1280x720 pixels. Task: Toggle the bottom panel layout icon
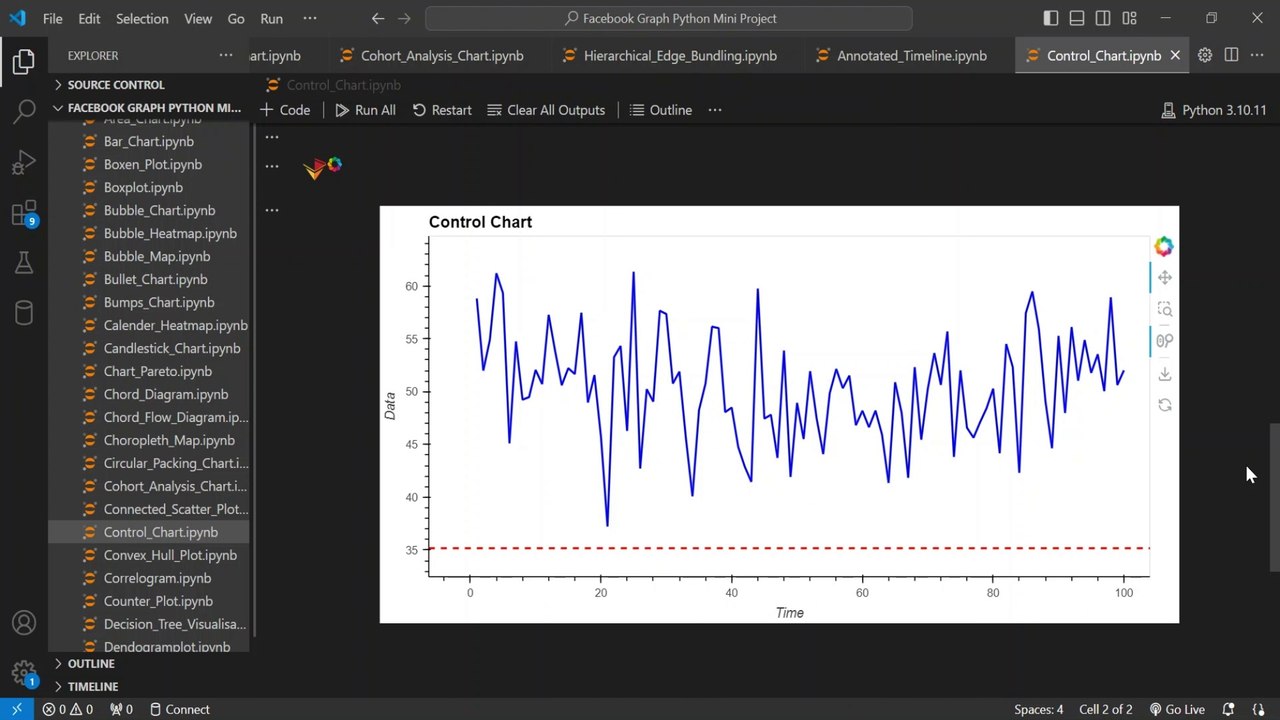pos(1076,18)
